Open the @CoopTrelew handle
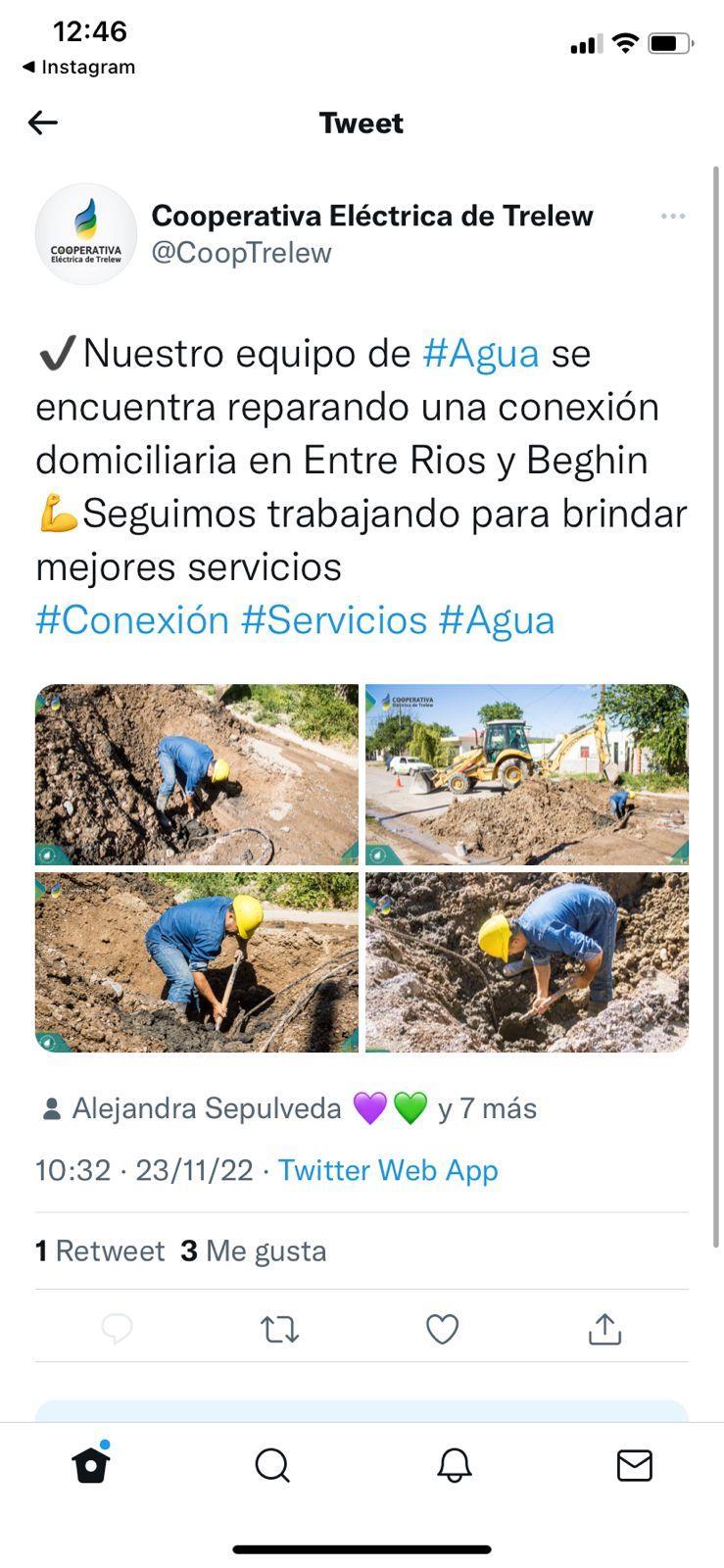Screen dimensions: 724x1568 point(242,253)
